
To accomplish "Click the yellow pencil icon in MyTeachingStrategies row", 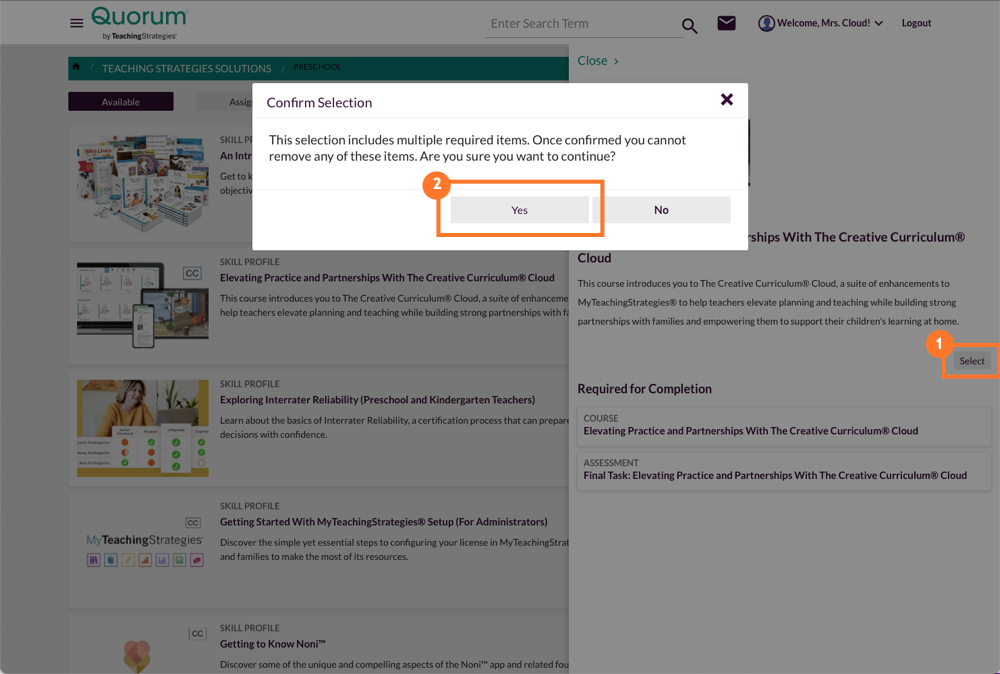I will [128, 560].
